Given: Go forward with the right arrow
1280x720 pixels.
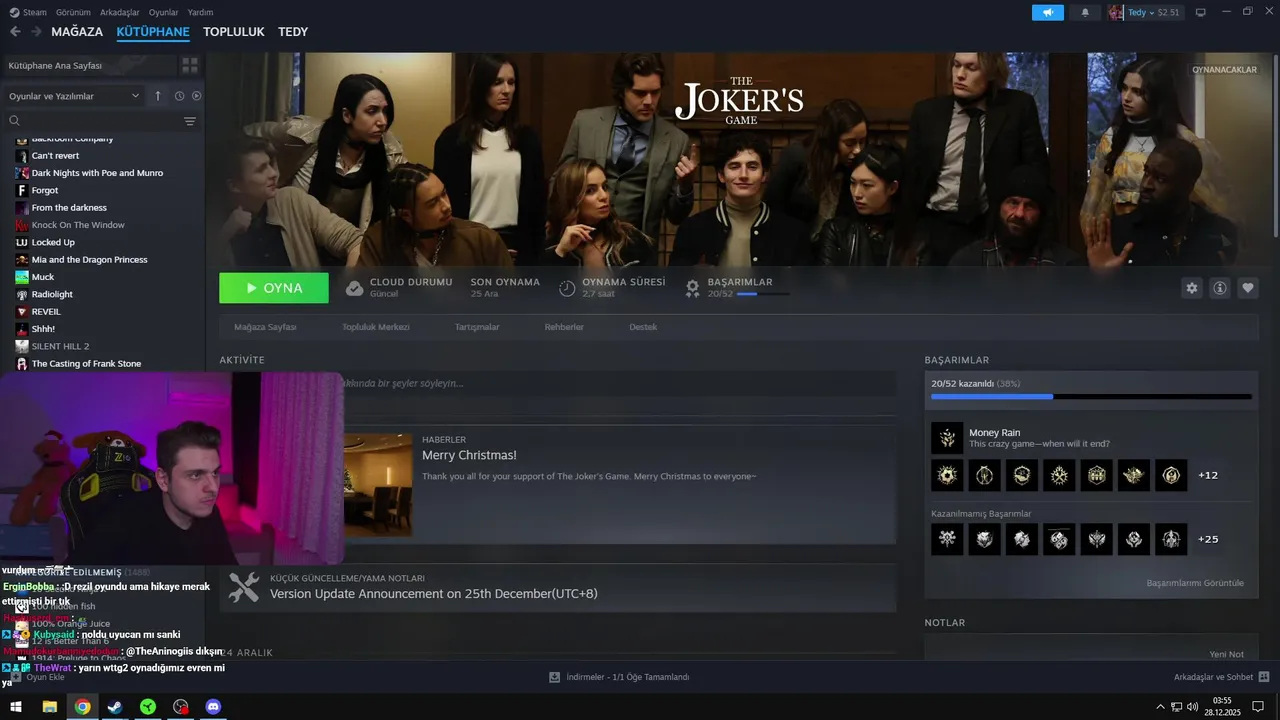Looking at the screenshot, I should point(36,32).
